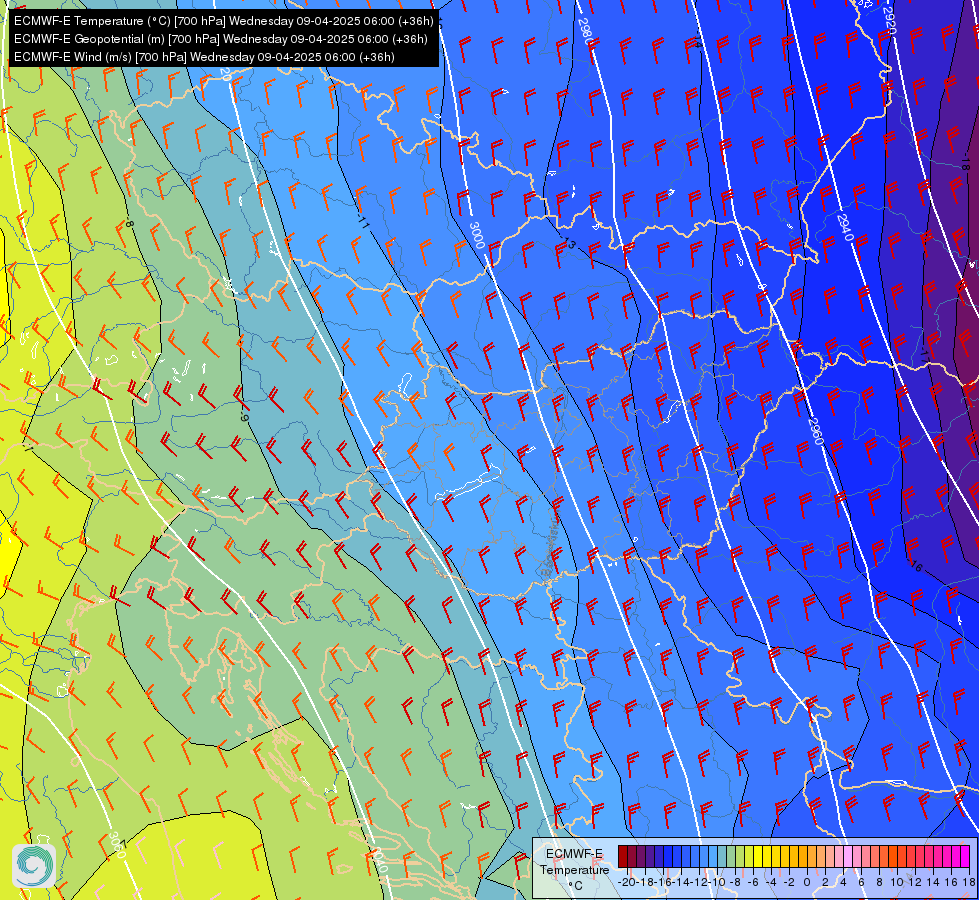Click the 'ECMWF-E Temperature °C' legend title
This screenshot has height=900, width=979.
[x=574, y=869]
